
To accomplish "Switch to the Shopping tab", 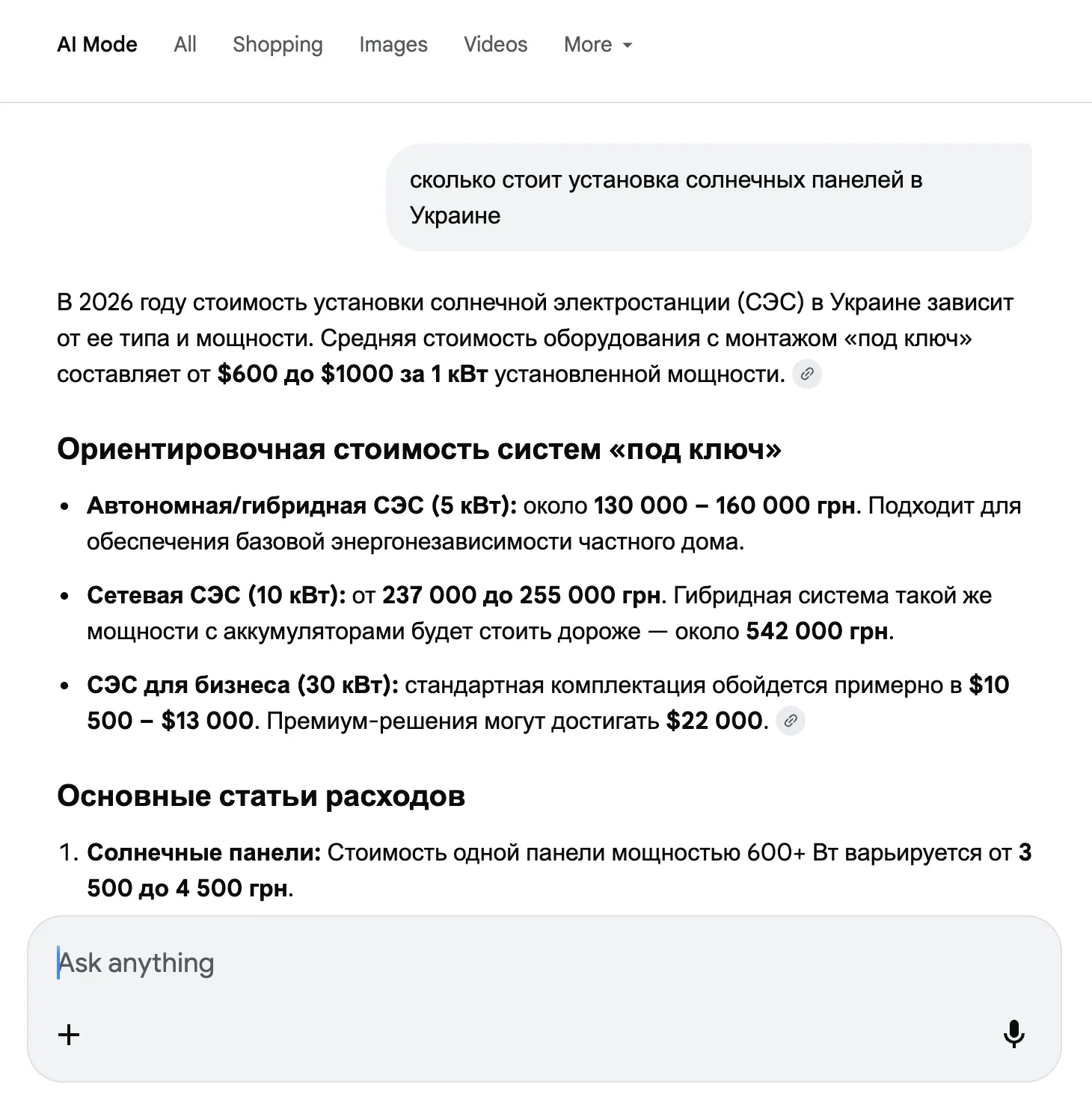I will tap(277, 44).
